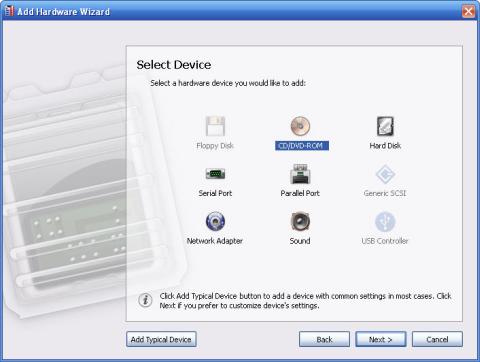Select the USB Controller icon
Screen dimensions: 480x362
pos(385,221)
